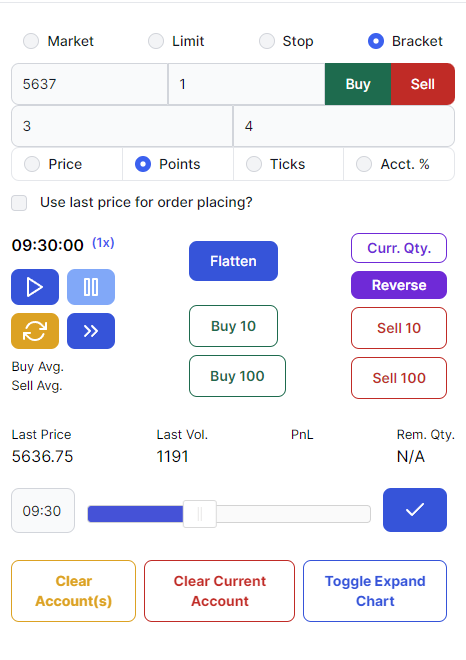The image size is (466, 660).
Task: Enable use last price for order placing
Action: point(19,202)
